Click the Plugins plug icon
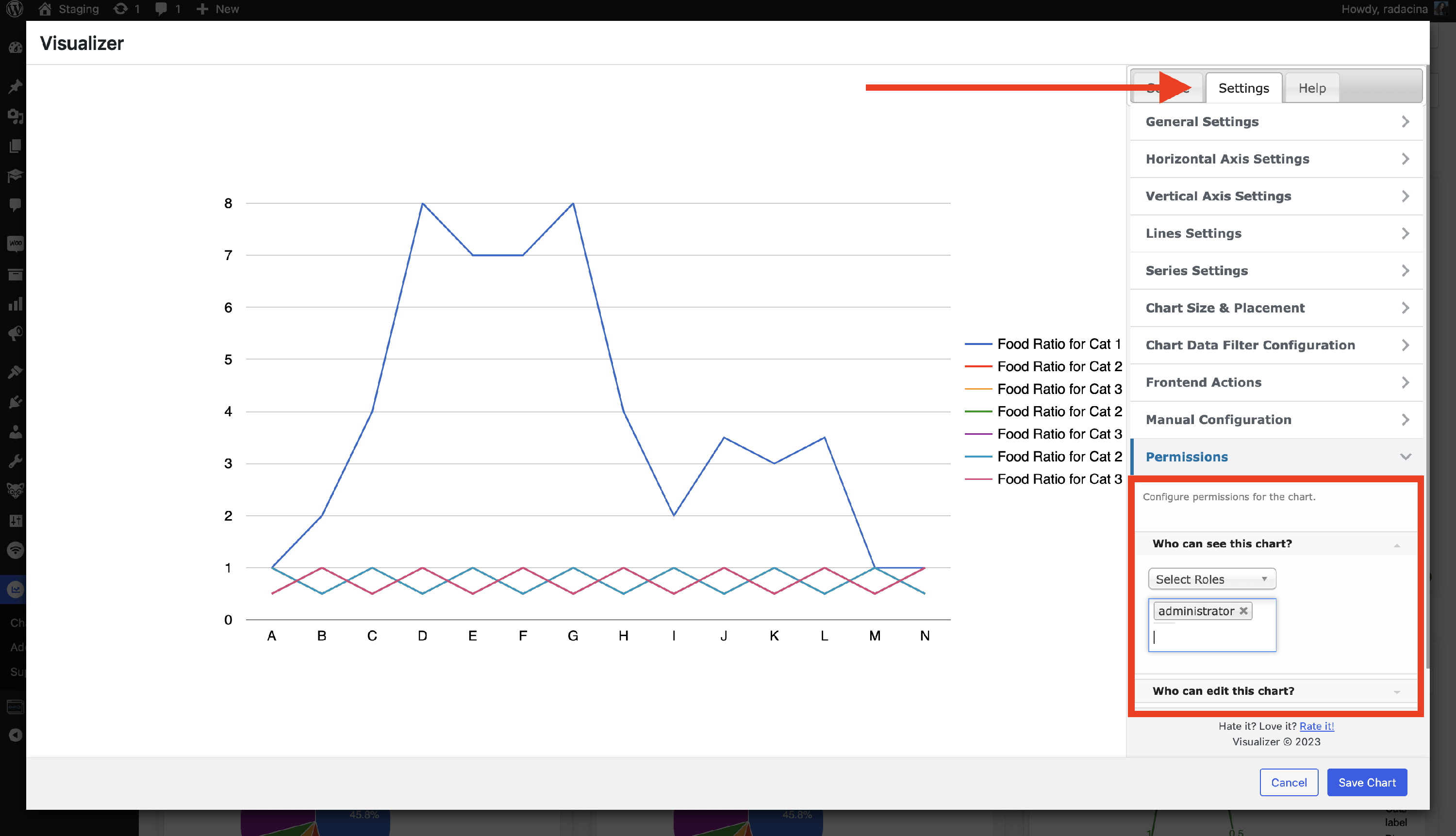 point(16,402)
